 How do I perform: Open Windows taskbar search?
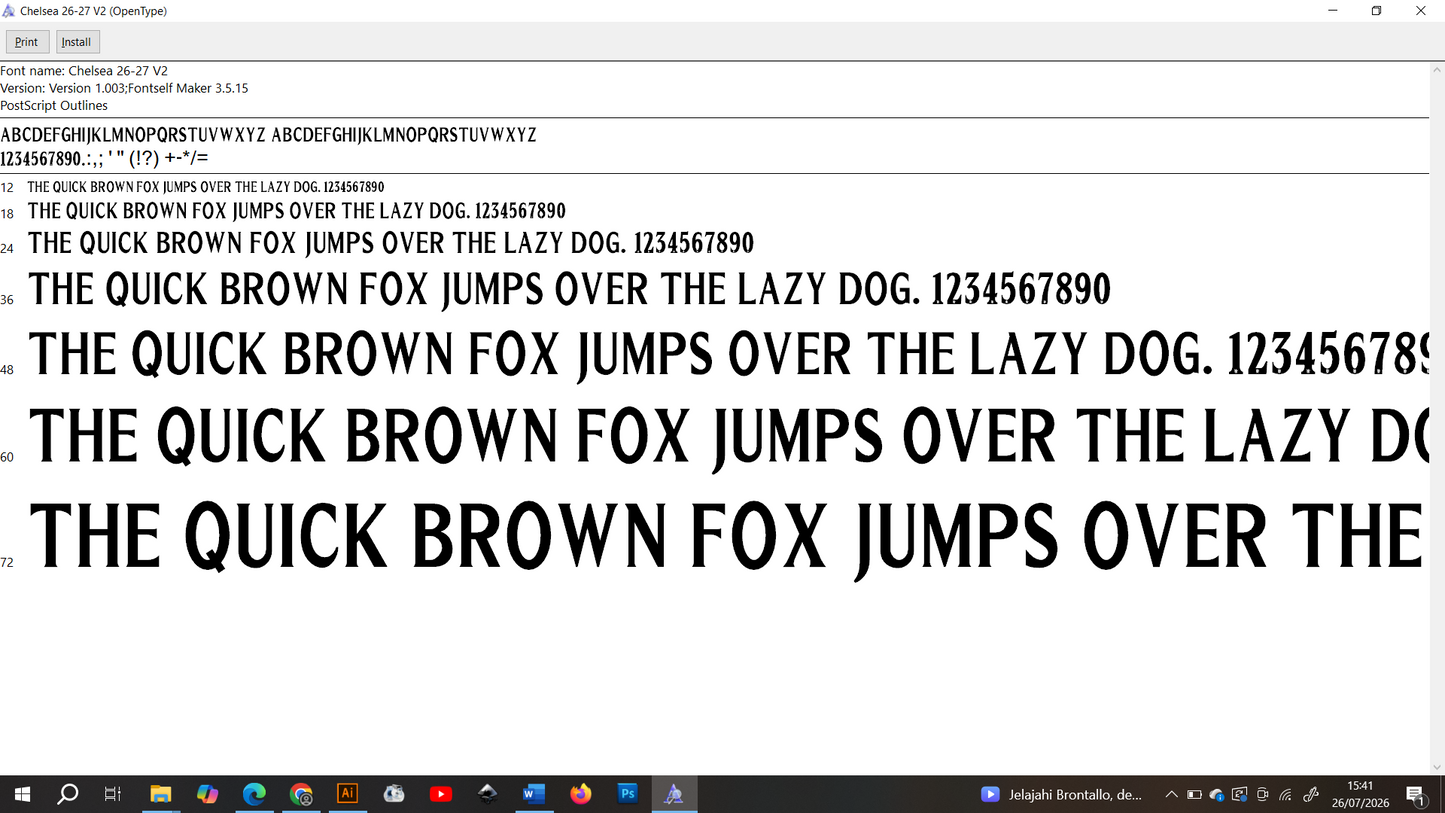tap(68, 794)
